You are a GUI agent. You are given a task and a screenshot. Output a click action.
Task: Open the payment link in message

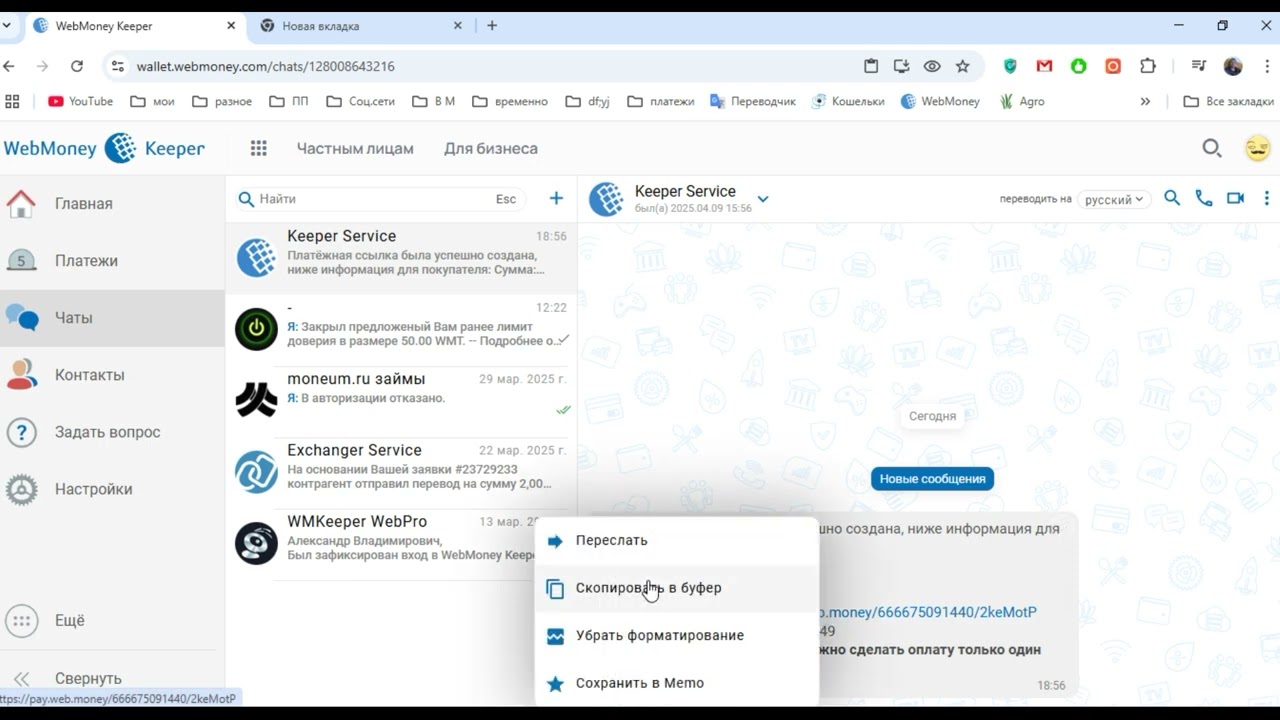[928, 612]
